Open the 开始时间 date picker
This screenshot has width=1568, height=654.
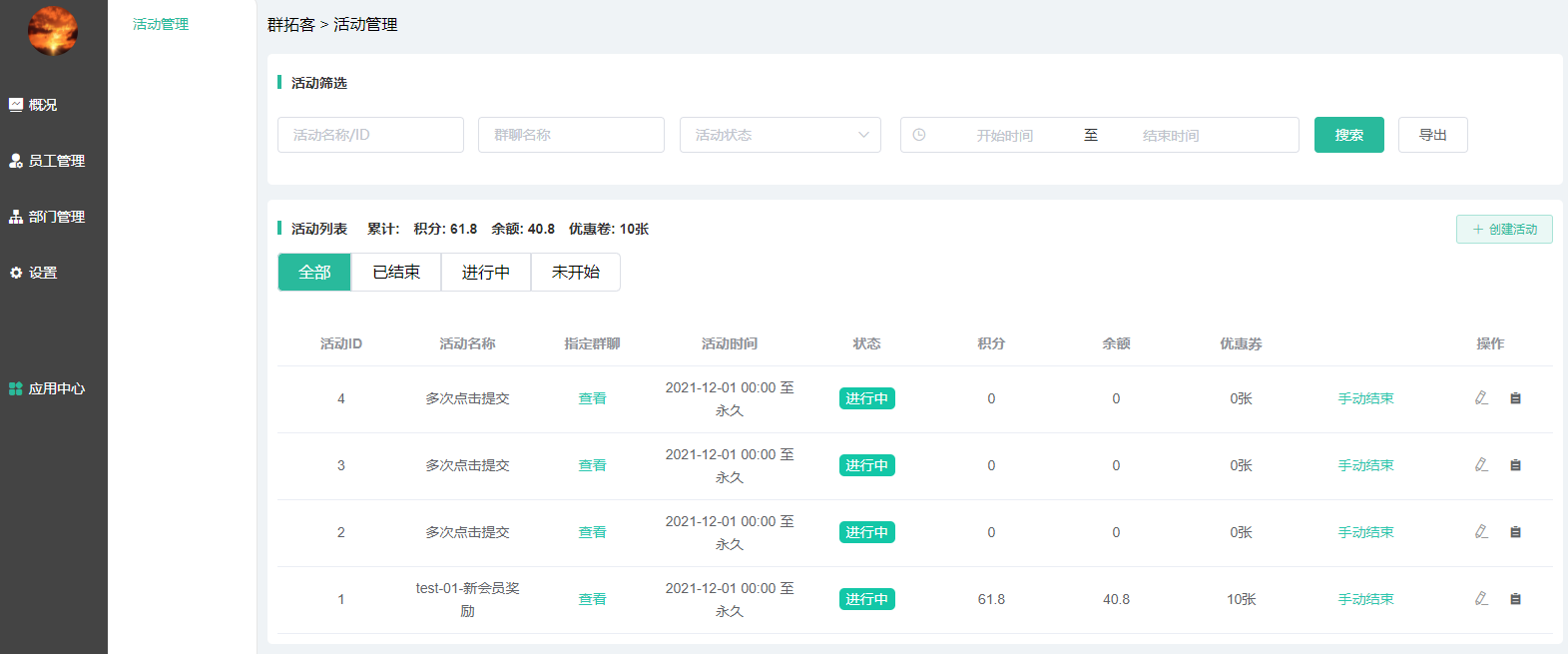[x=1004, y=136]
